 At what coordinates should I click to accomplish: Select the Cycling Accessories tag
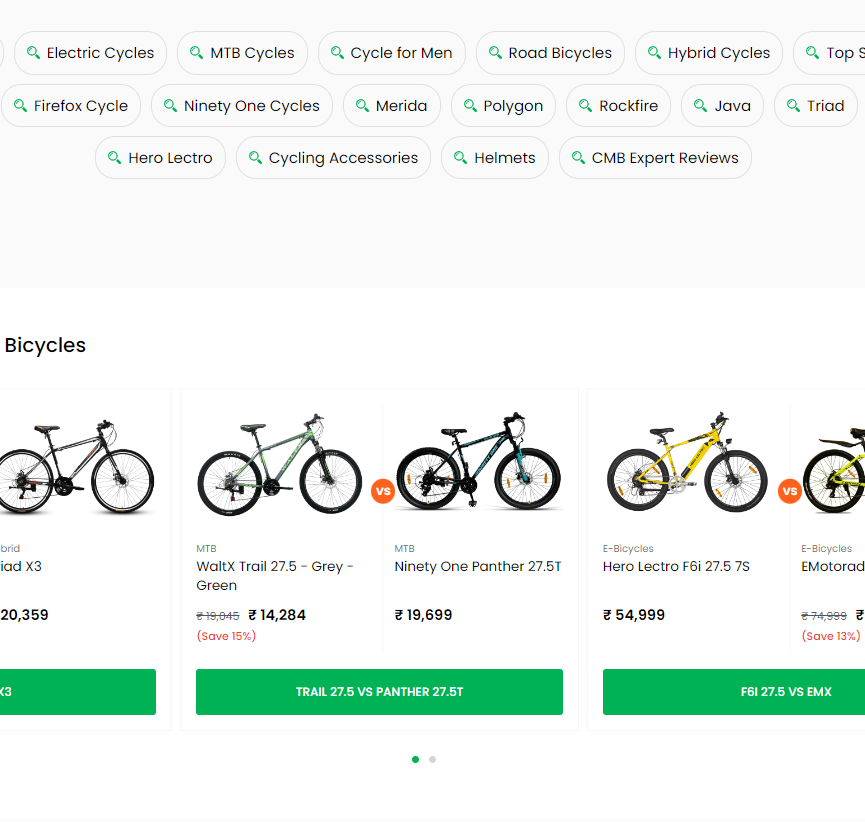333,158
